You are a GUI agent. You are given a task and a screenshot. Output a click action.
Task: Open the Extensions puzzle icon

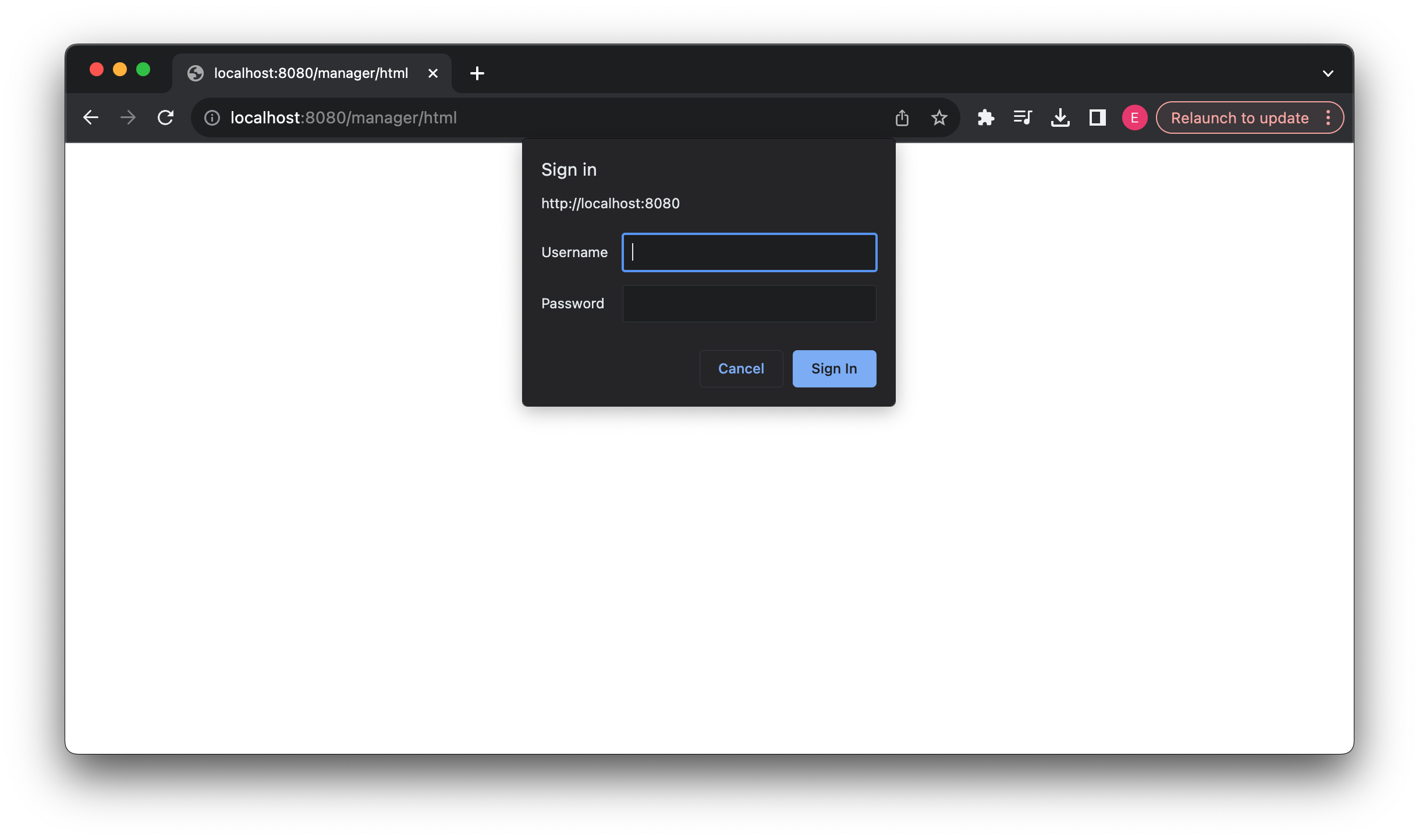(985, 118)
